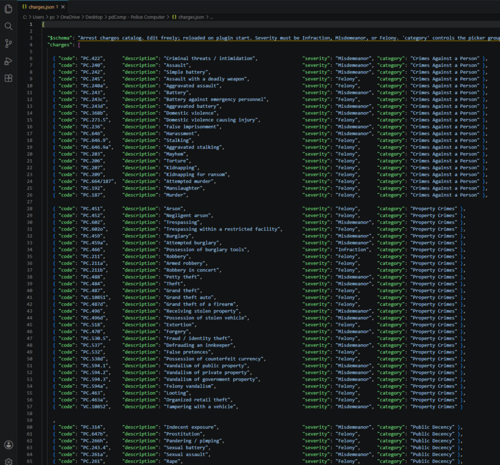Click the "Infraction" severity value
Image resolution: width=500 pixels, height=465 pixels.
click(353, 250)
